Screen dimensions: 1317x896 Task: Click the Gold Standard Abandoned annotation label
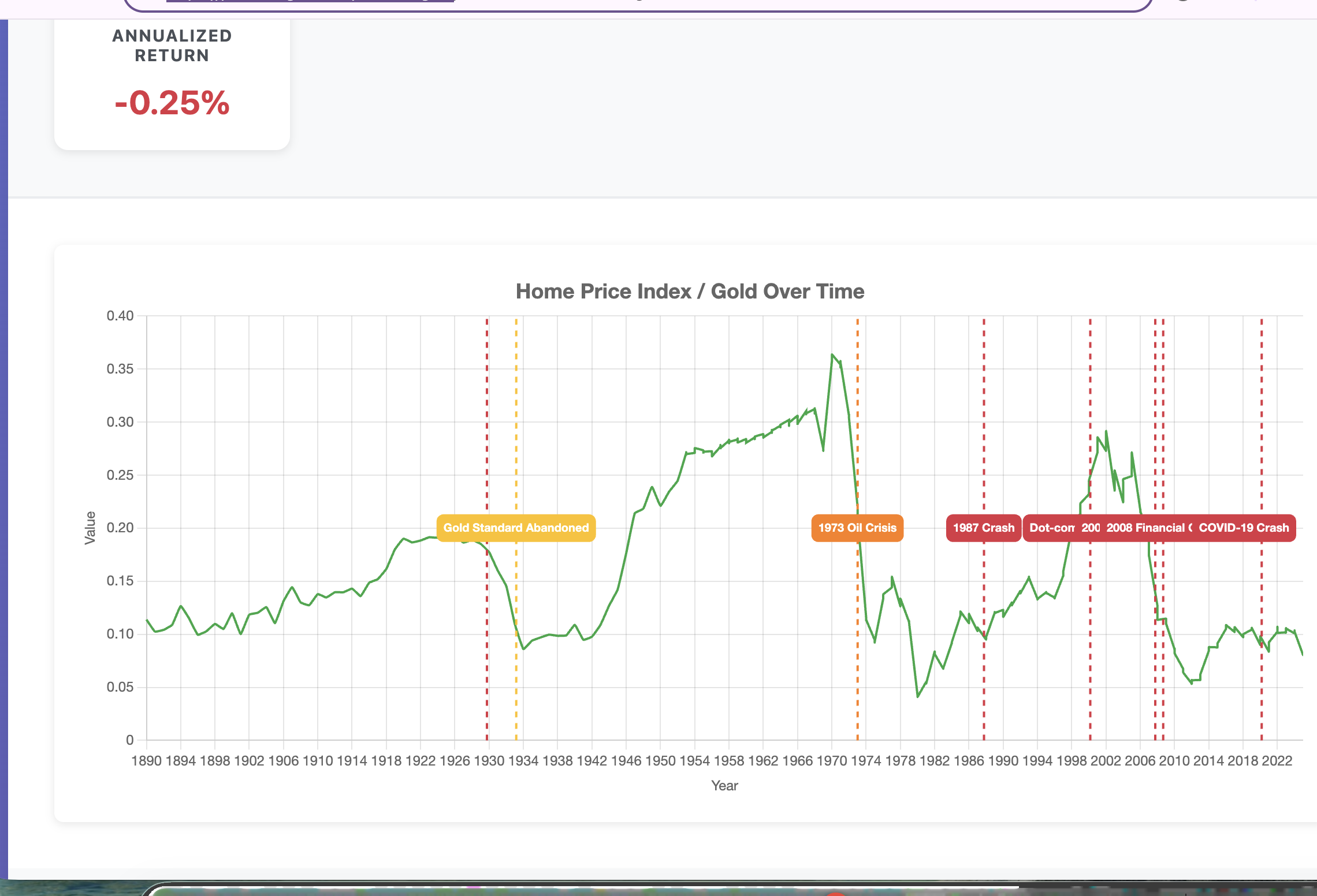(x=516, y=528)
